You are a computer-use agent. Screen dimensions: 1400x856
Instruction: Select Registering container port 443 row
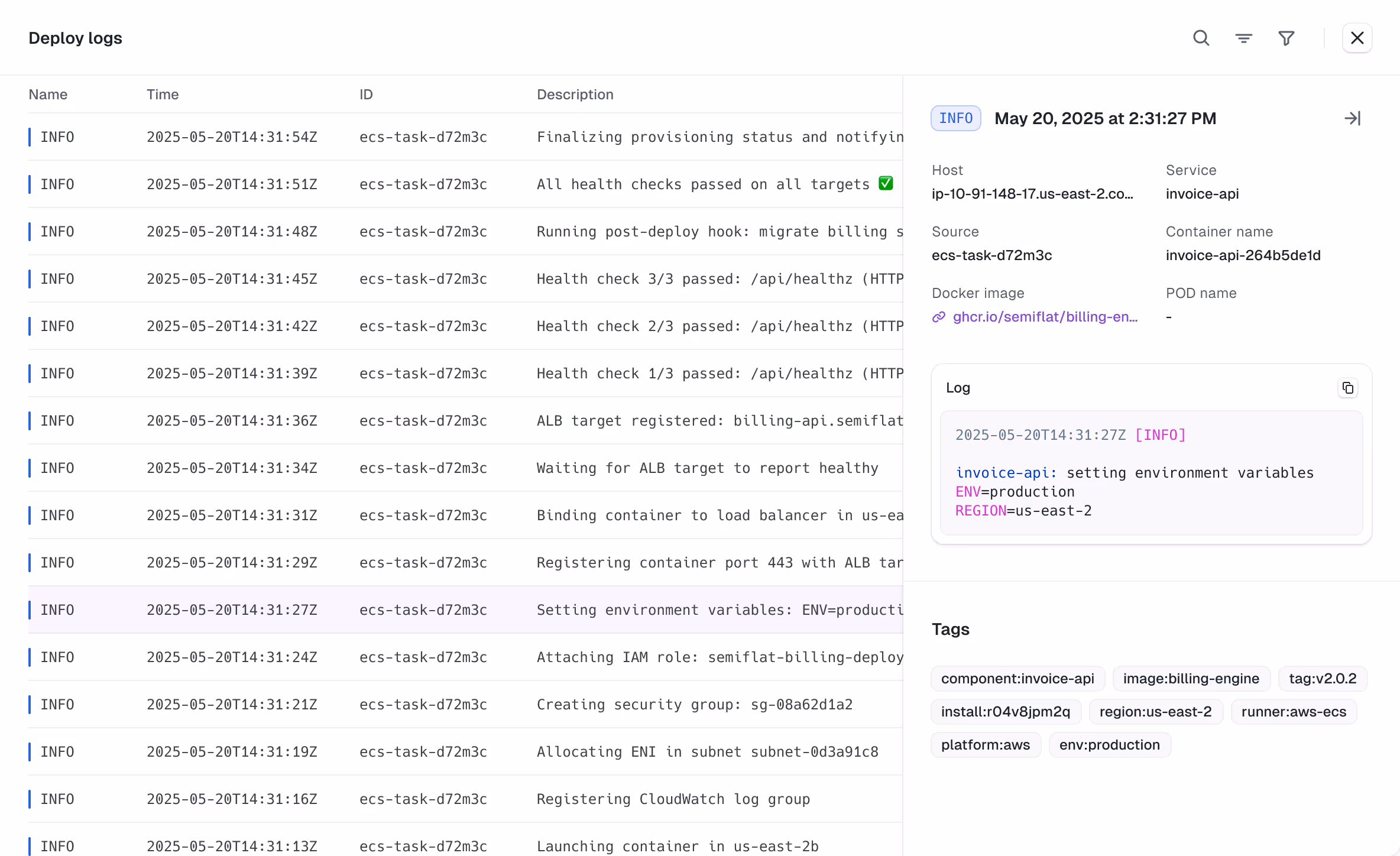click(465, 563)
